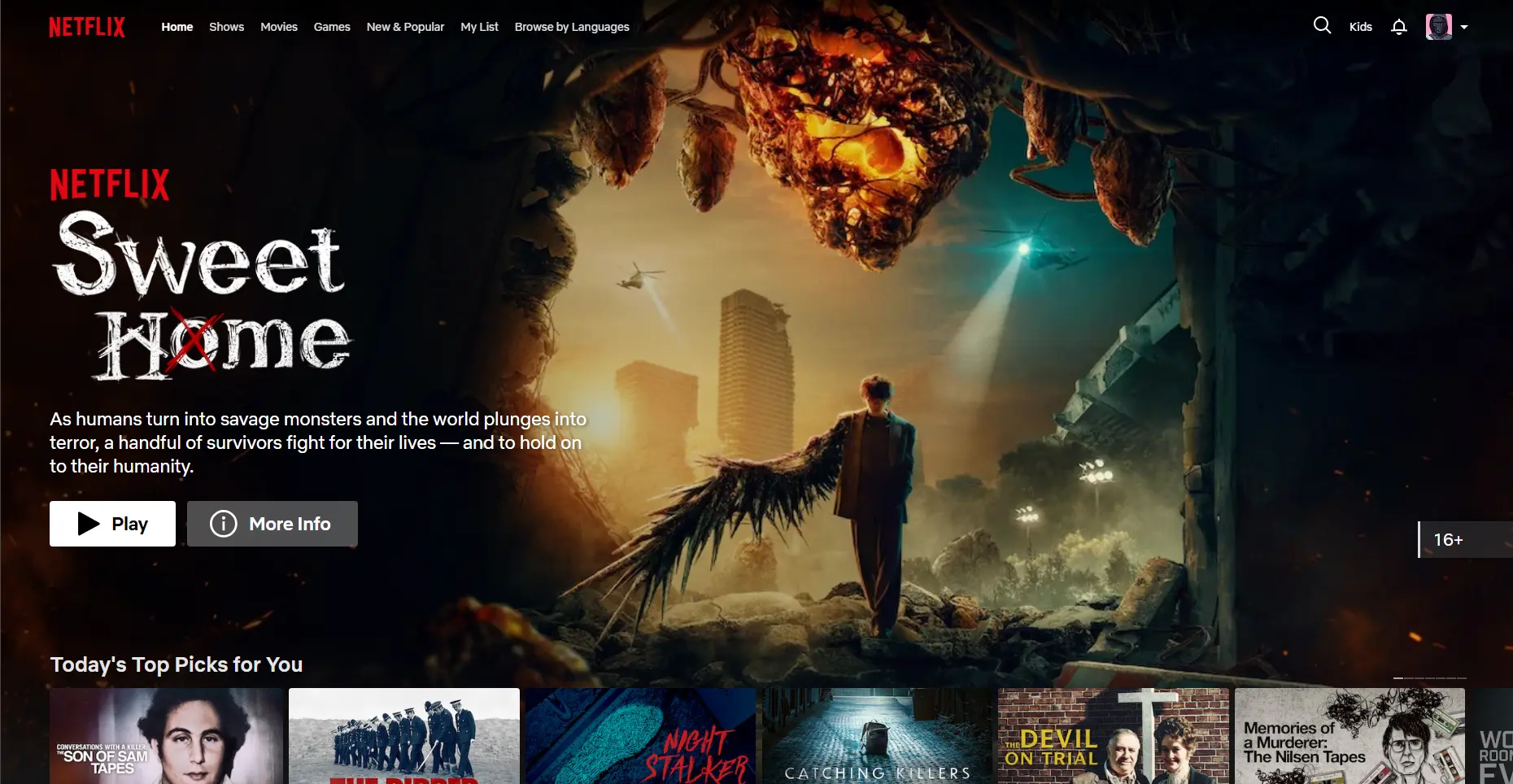Open Today's Top Picks for You heading
The image size is (1513, 784).
coord(177,664)
